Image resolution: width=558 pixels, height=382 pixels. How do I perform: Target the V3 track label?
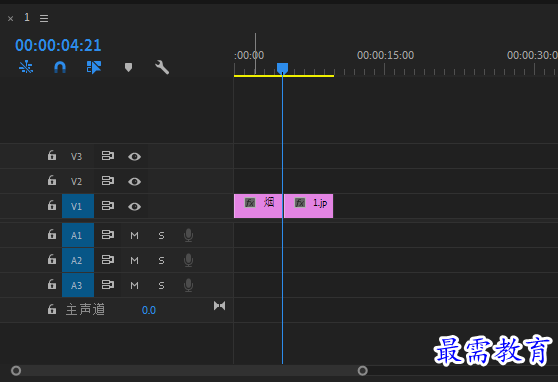pyautogui.click(x=77, y=156)
